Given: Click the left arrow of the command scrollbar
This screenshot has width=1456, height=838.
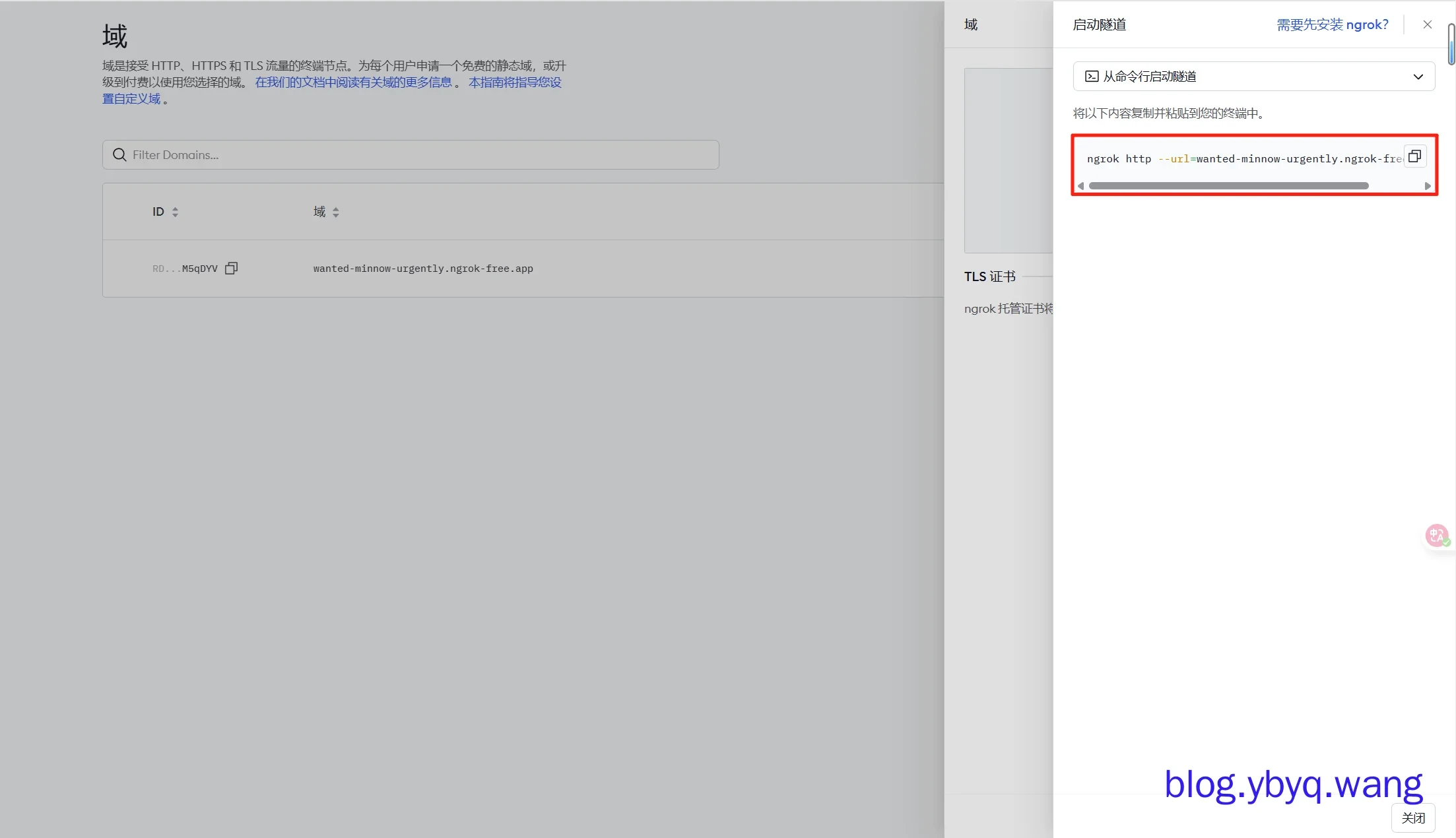Looking at the screenshot, I should (x=1081, y=186).
